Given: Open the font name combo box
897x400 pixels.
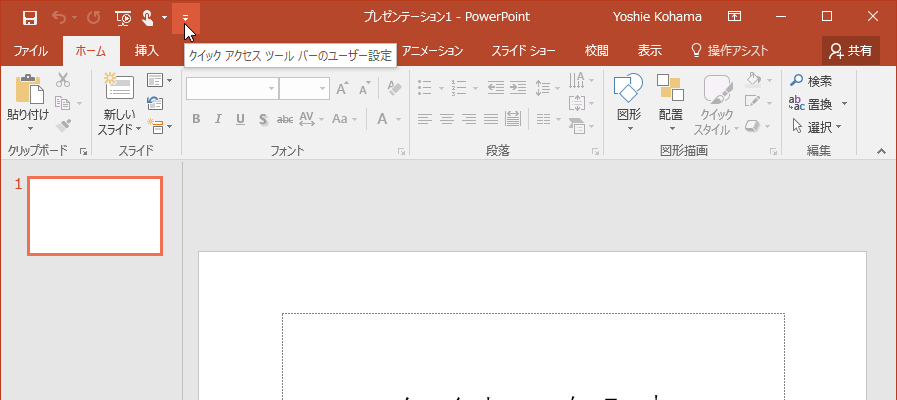Looking at the screenshot, I should pos(232,89).
